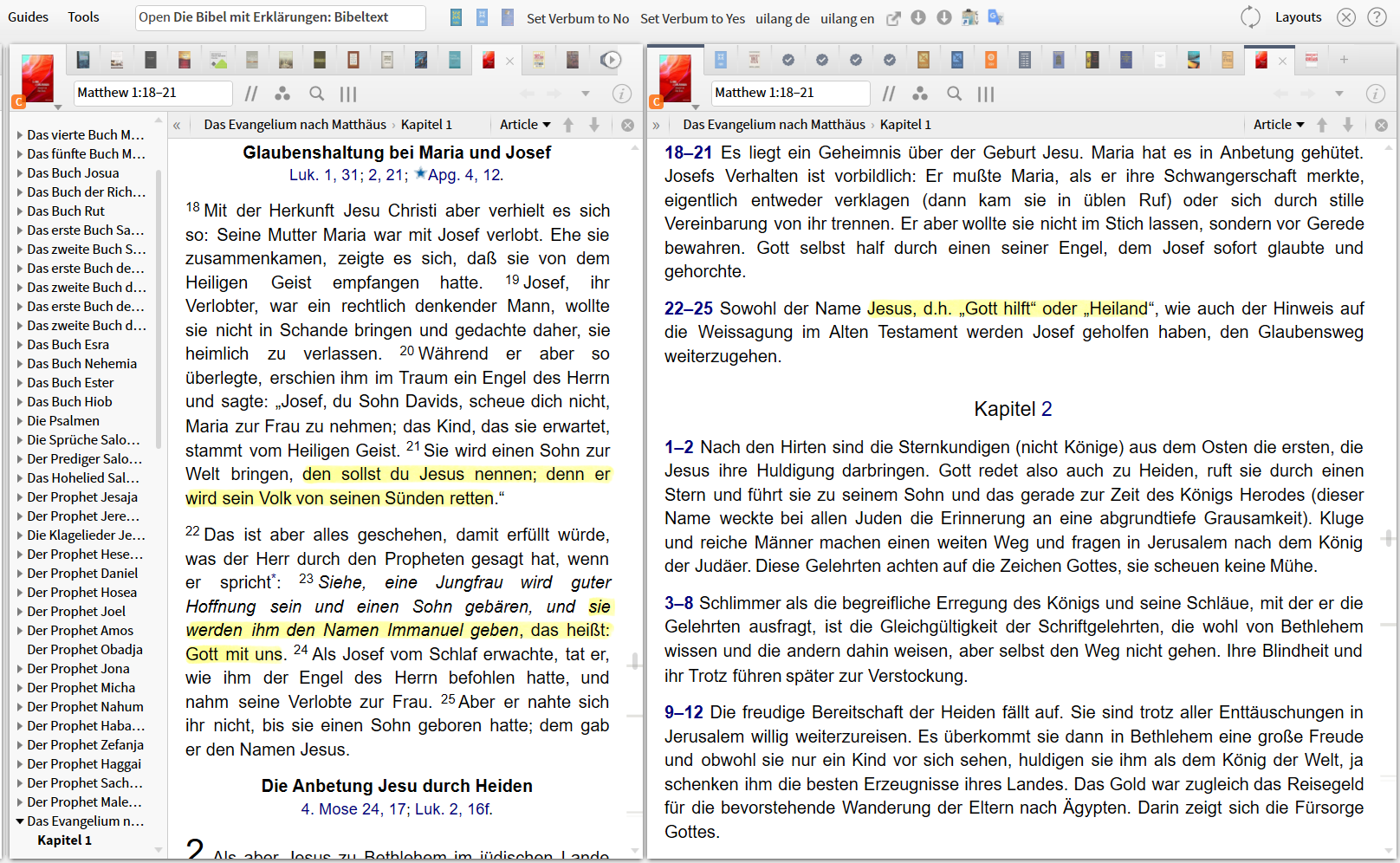Toggle multi-column view in right panel
Screen dimensions: 1400x863
[986, 94]
